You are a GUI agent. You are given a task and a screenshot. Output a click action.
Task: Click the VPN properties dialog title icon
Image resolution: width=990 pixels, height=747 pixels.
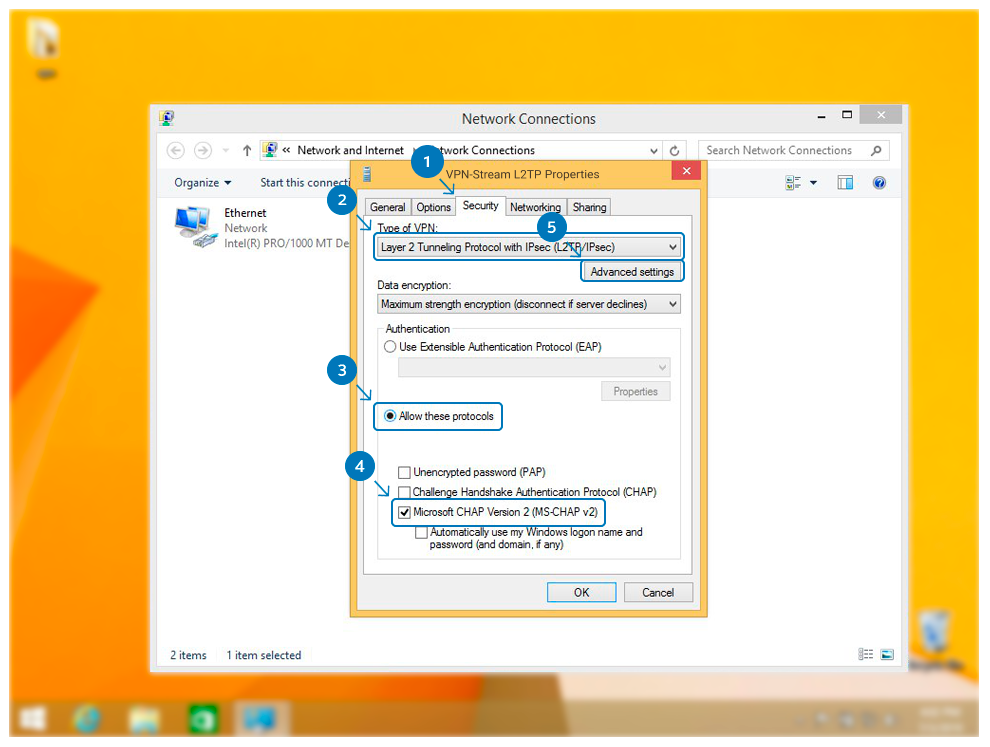367,174
